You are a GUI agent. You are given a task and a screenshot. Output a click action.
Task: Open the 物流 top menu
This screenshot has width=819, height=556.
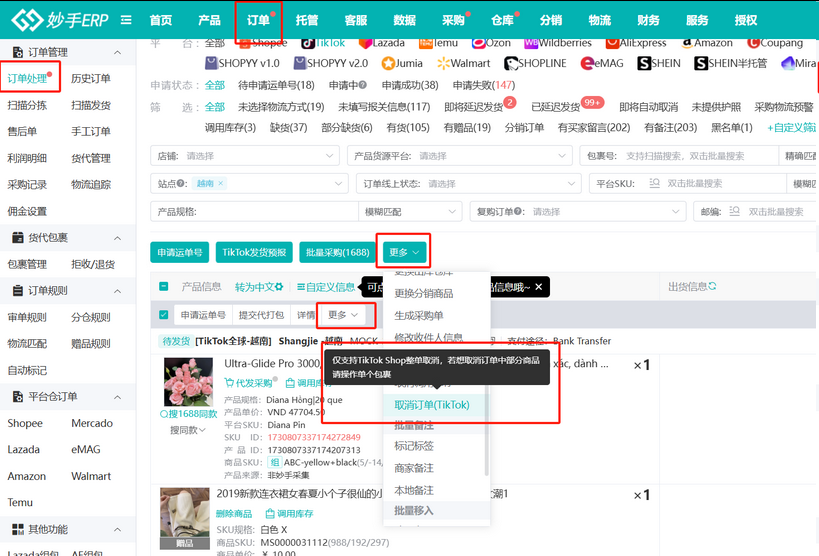coord(600,20)
